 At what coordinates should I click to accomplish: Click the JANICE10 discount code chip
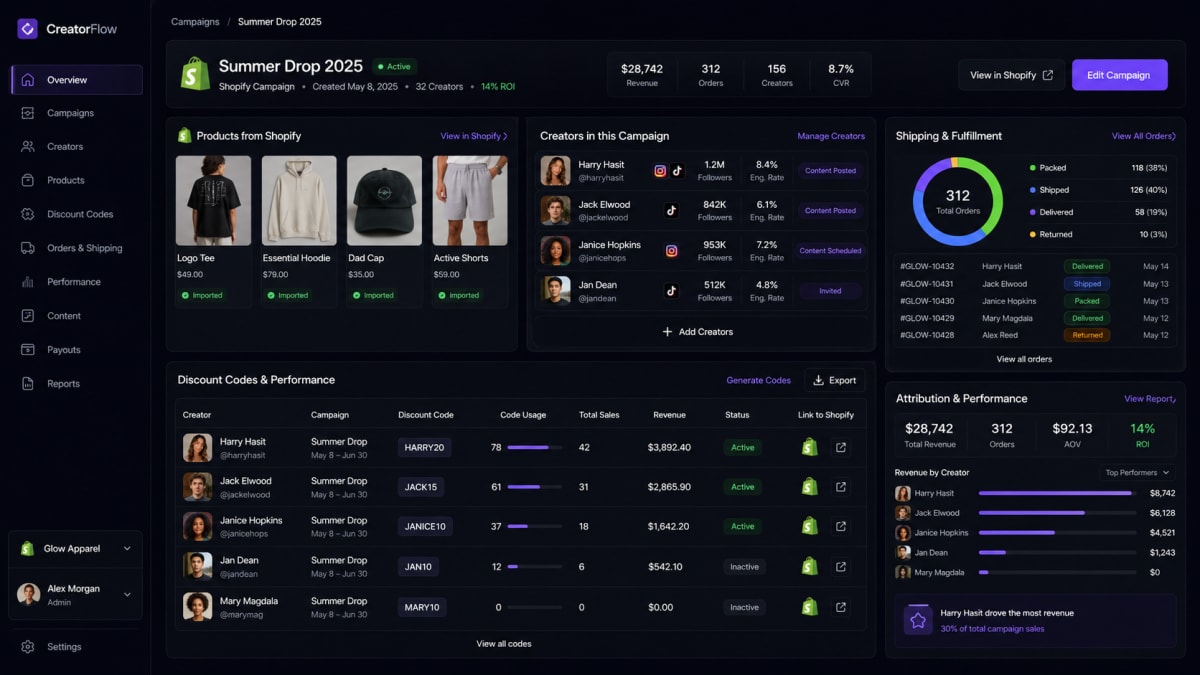coord(425,527)
